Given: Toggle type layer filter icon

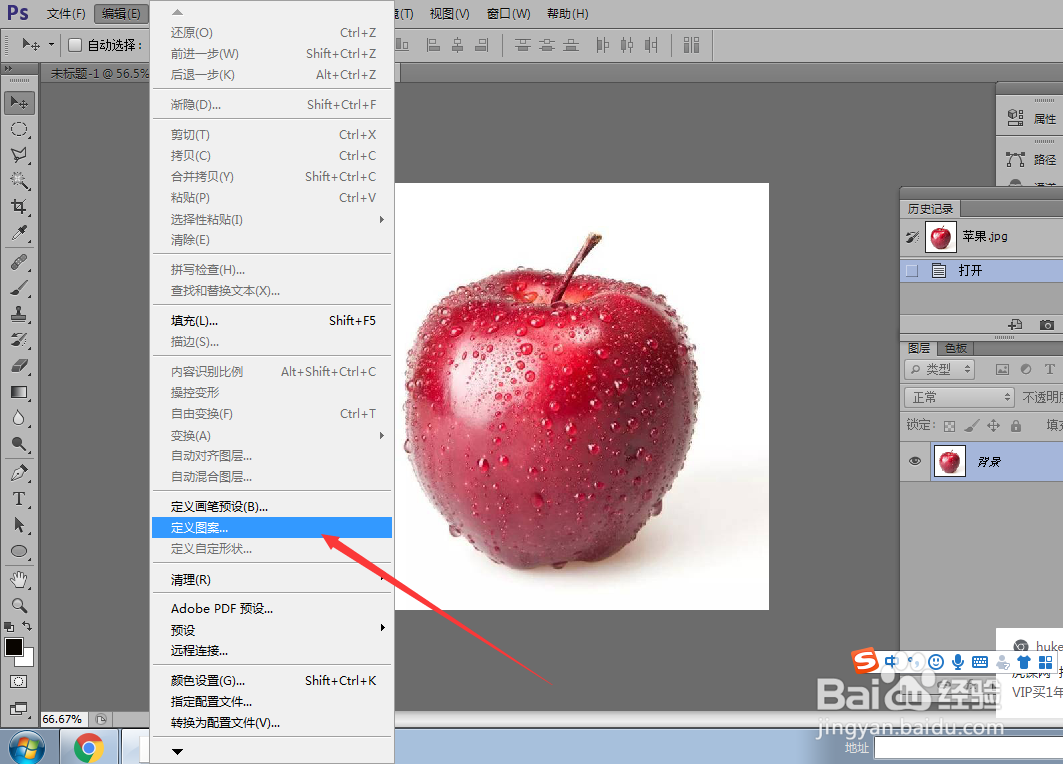Looking at the screenshot, I should [1049, 369].
